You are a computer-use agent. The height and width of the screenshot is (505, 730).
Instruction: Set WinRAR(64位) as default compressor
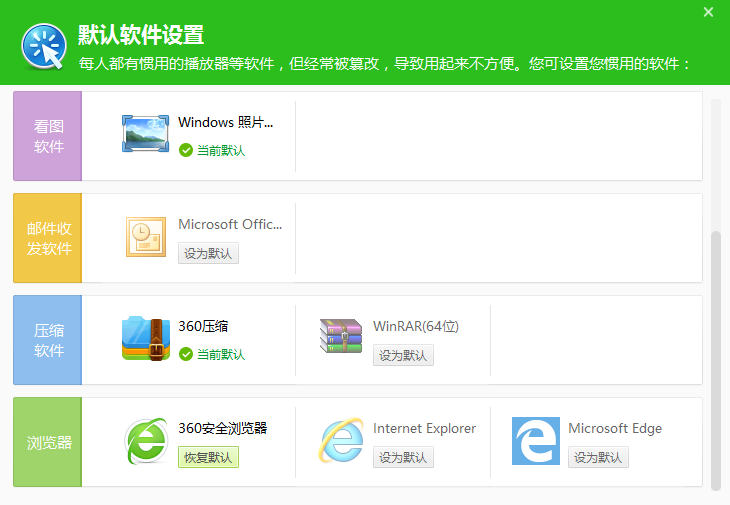pyautogui.click(x=403, y=355)
